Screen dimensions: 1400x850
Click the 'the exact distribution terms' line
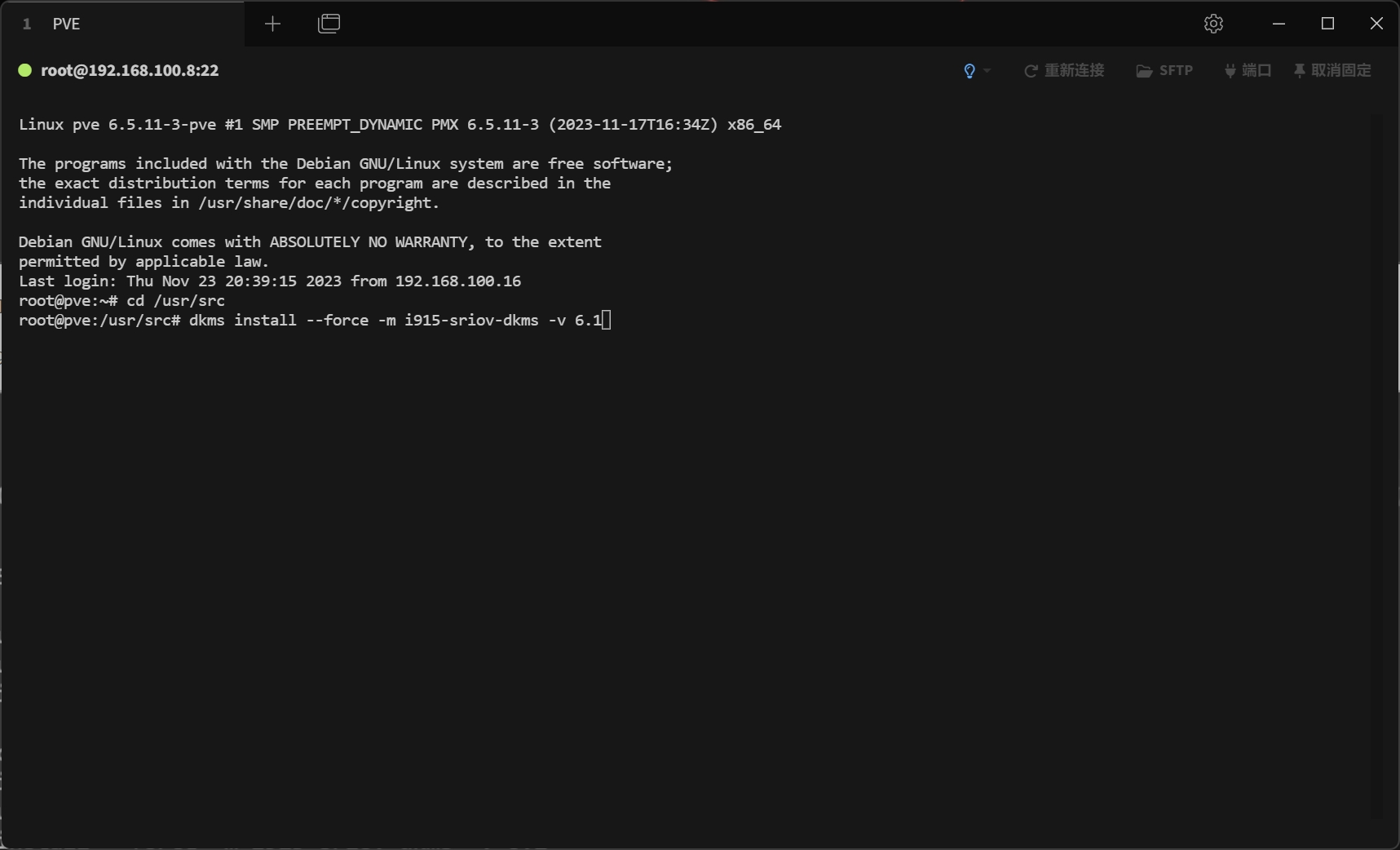(315, 184)
